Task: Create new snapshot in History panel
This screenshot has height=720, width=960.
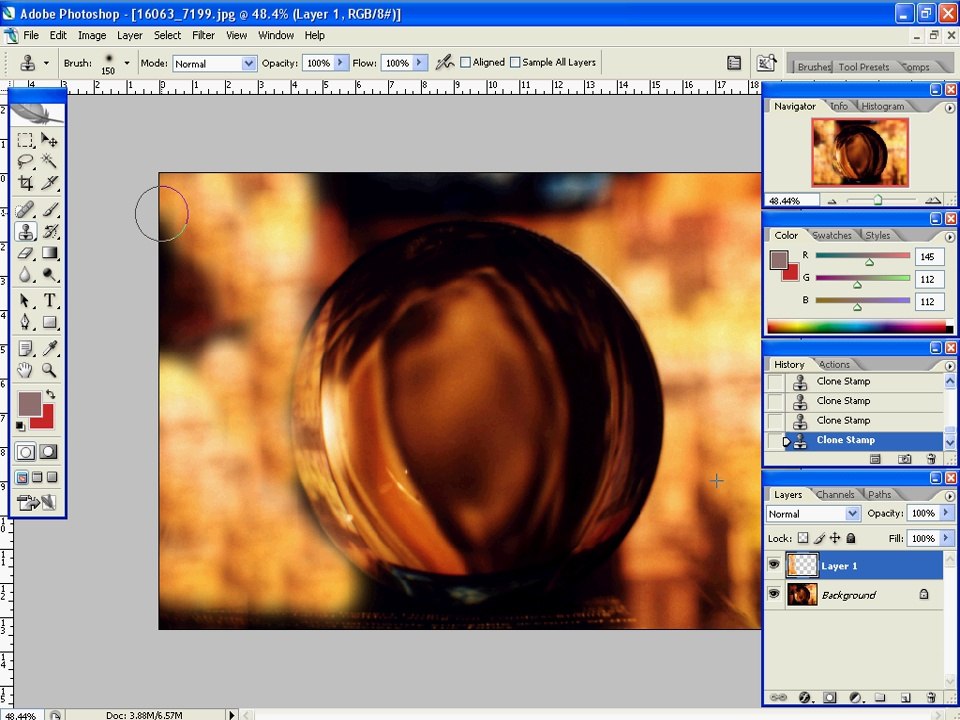Action: (904, 459)
